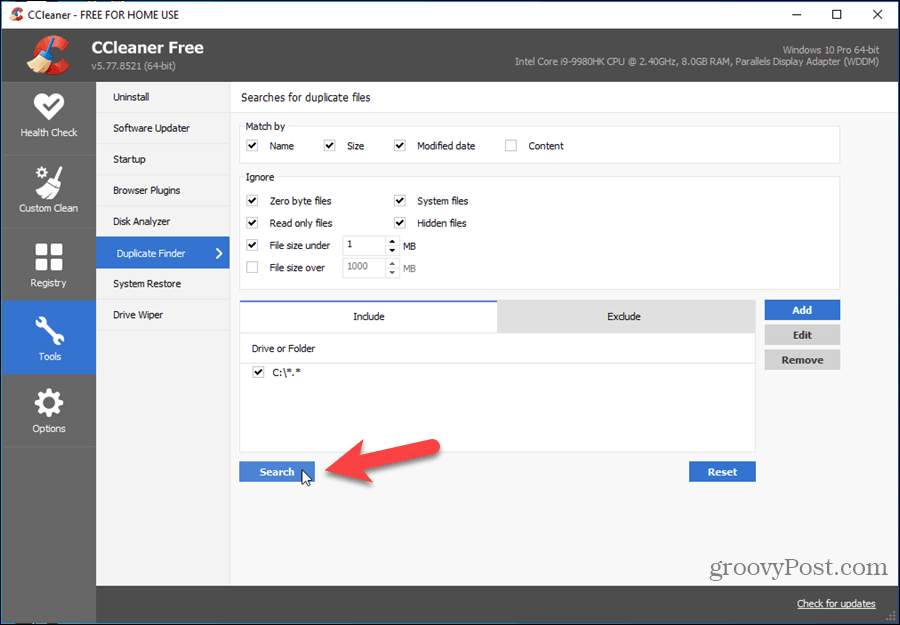Click the Edit button
This screenshot has width=900, height=625.
pyautogui.click(x=802, y=335)
